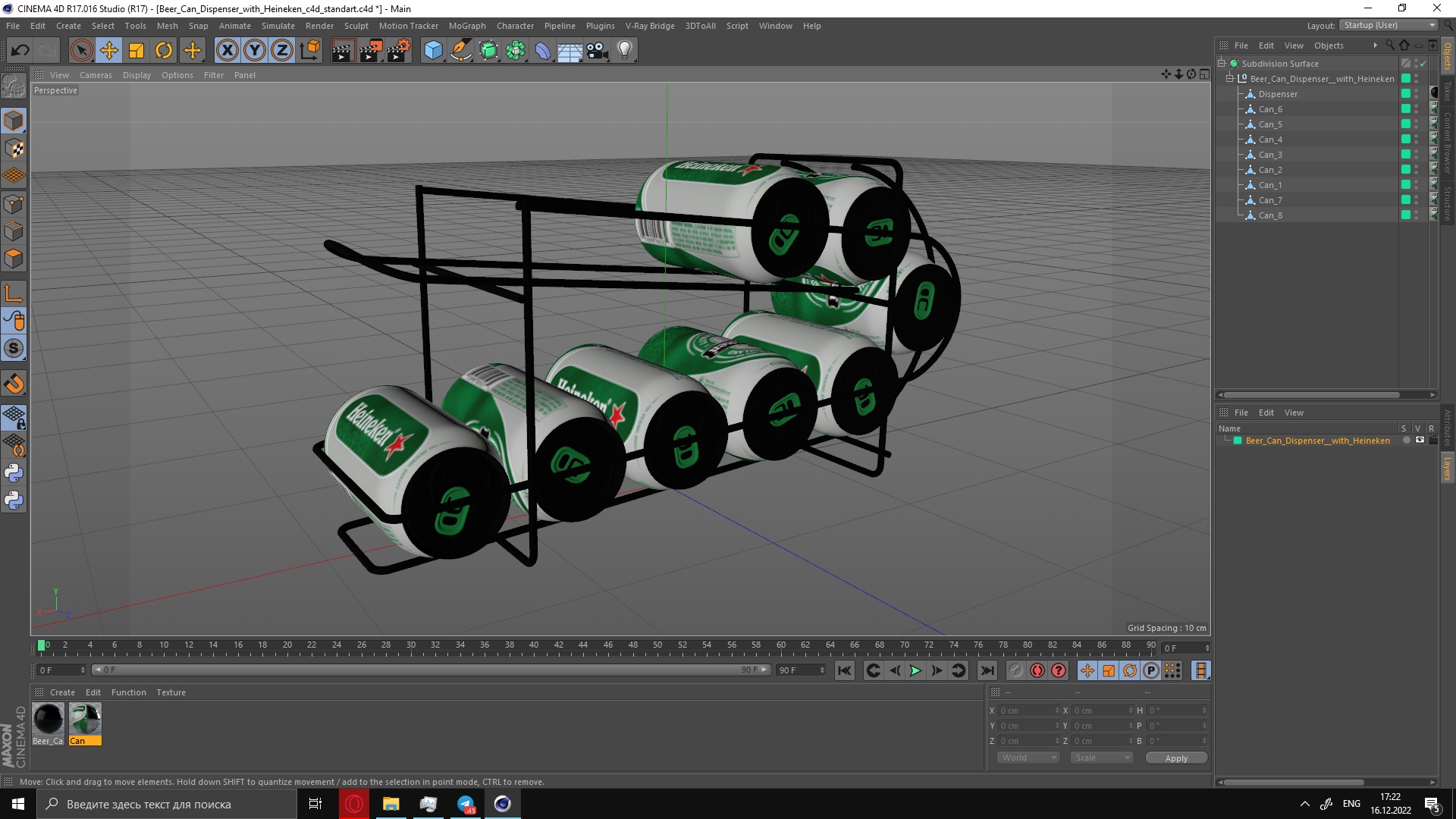Add a Subdivision Surface generator
The width and height of the screenshot is (1456, 819).
point(488,51)
